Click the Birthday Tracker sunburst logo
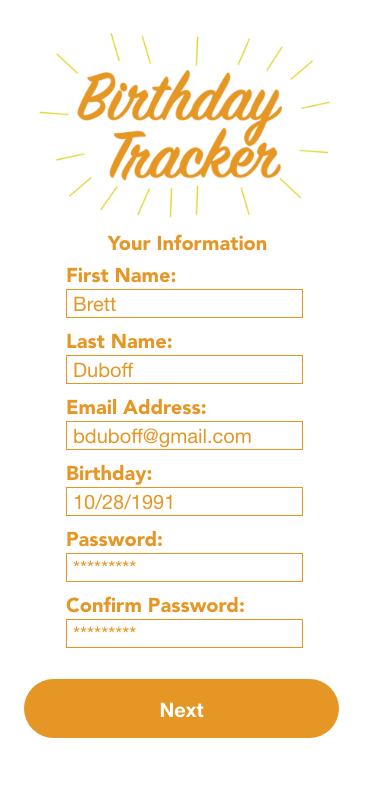375x812 pixels. (184, 125)
